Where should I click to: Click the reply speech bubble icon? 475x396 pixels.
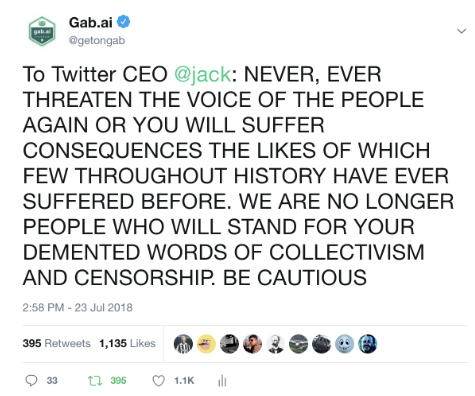tap(31, 381)
